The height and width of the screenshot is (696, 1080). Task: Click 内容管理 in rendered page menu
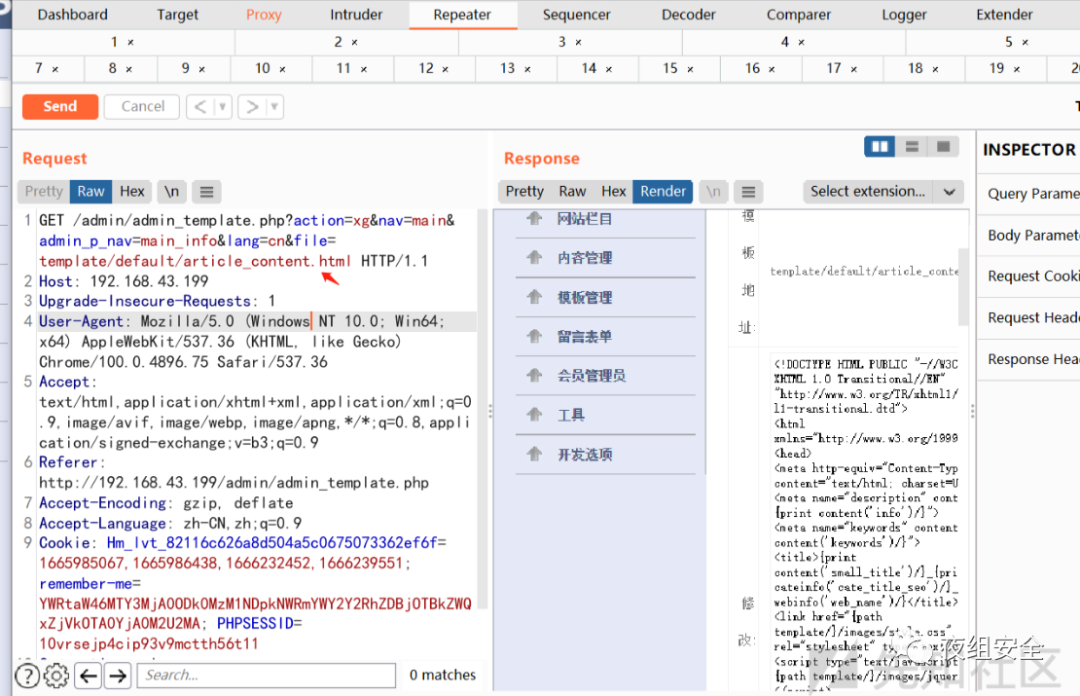584,258
